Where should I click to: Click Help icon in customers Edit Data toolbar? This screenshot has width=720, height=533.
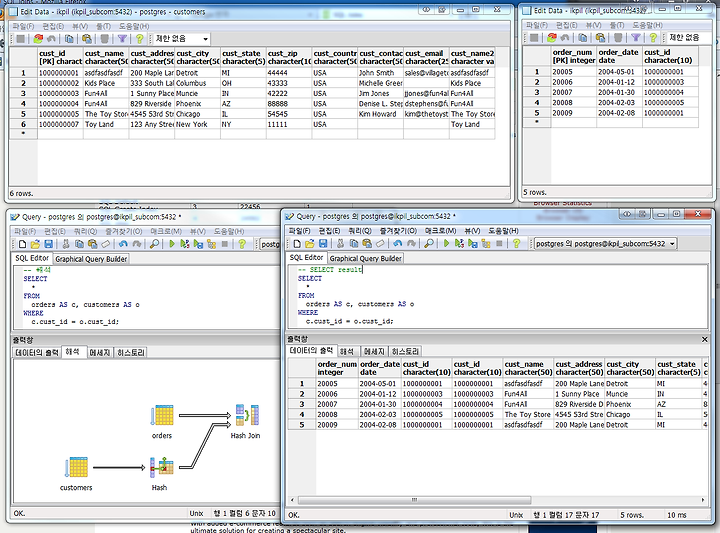(x=140, y=39)
